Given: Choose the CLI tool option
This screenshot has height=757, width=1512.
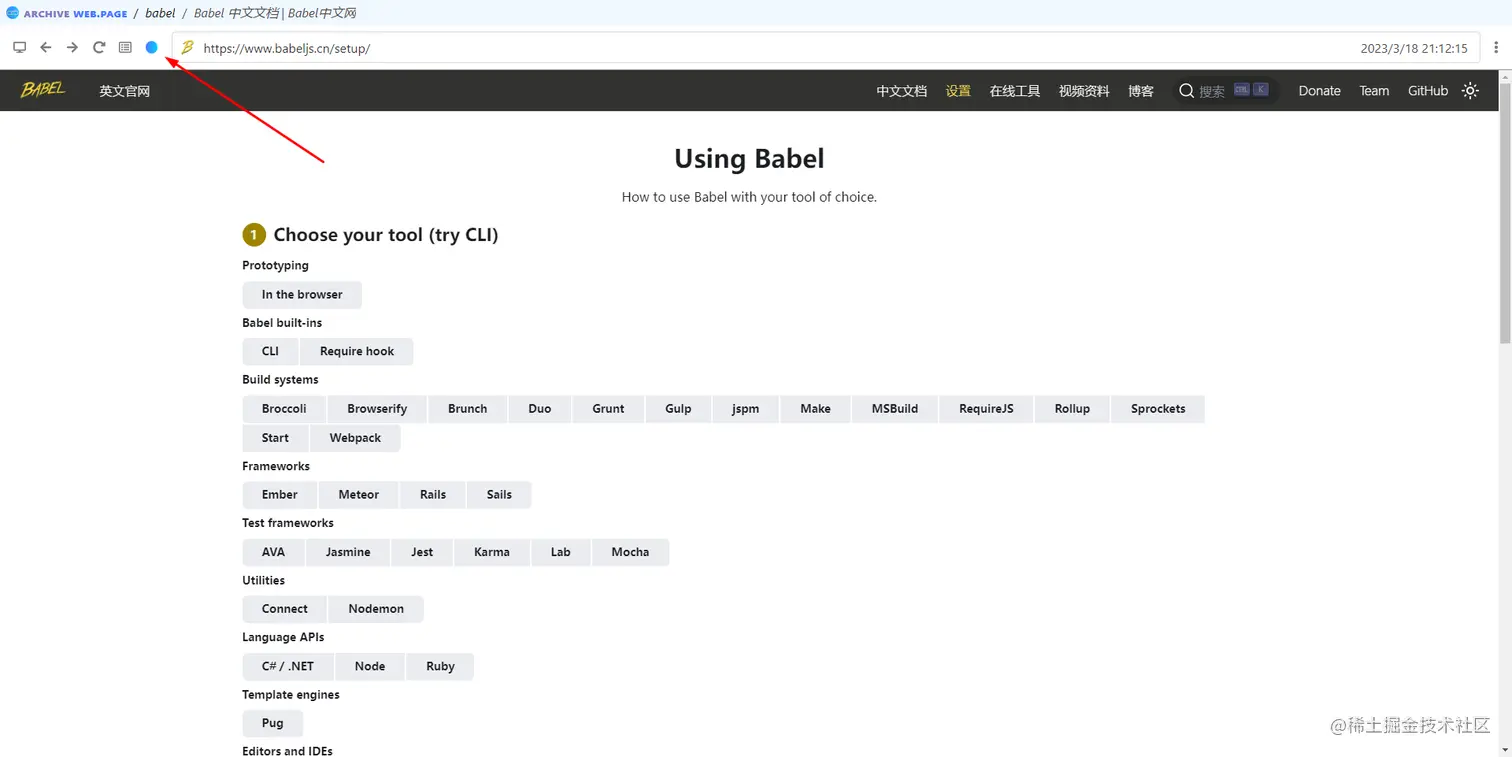Looking at the screenshot, I should pos(270,351).
